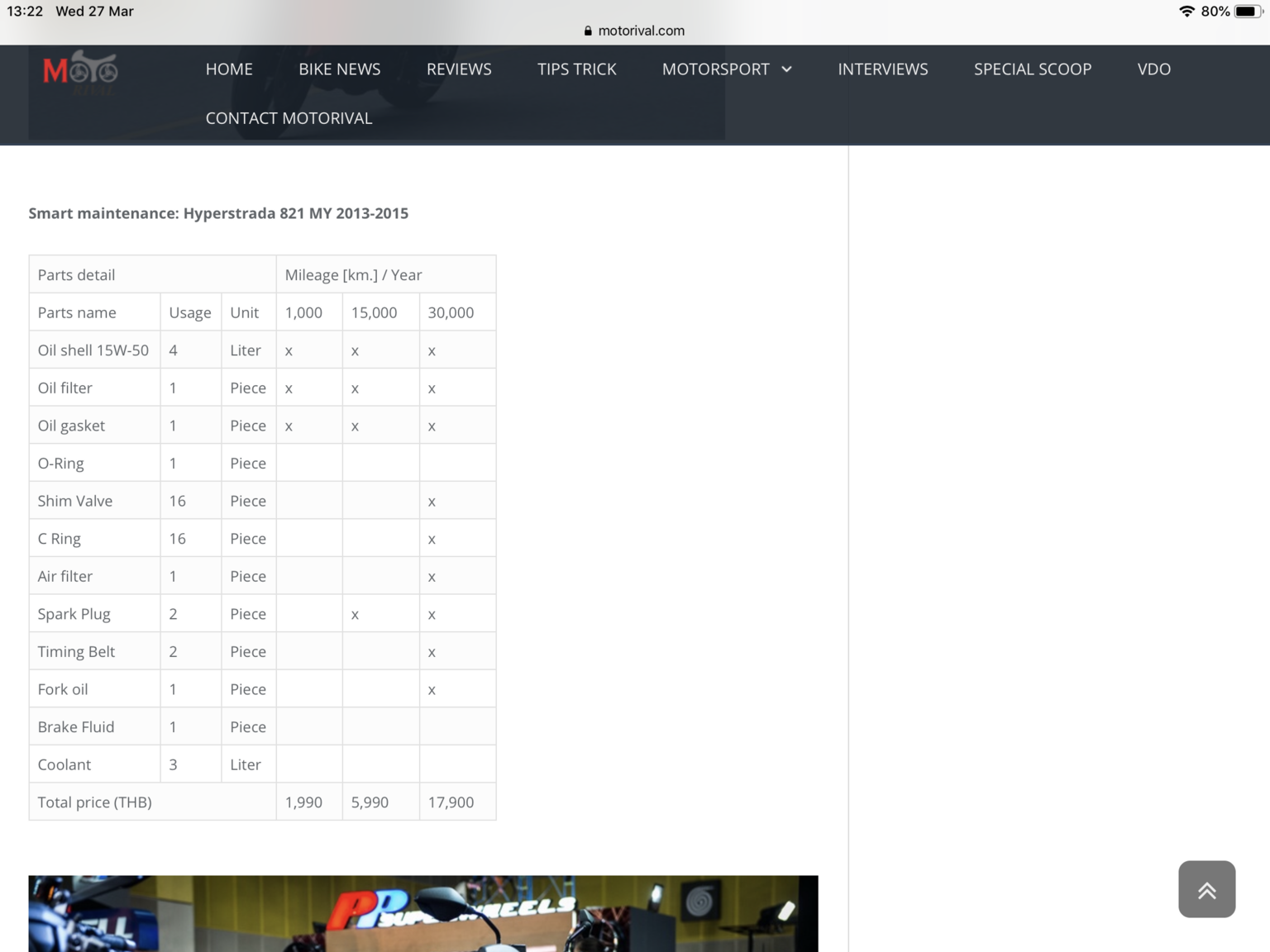Tap the Wi-Fi status icon

click(x=1186, y=12)
